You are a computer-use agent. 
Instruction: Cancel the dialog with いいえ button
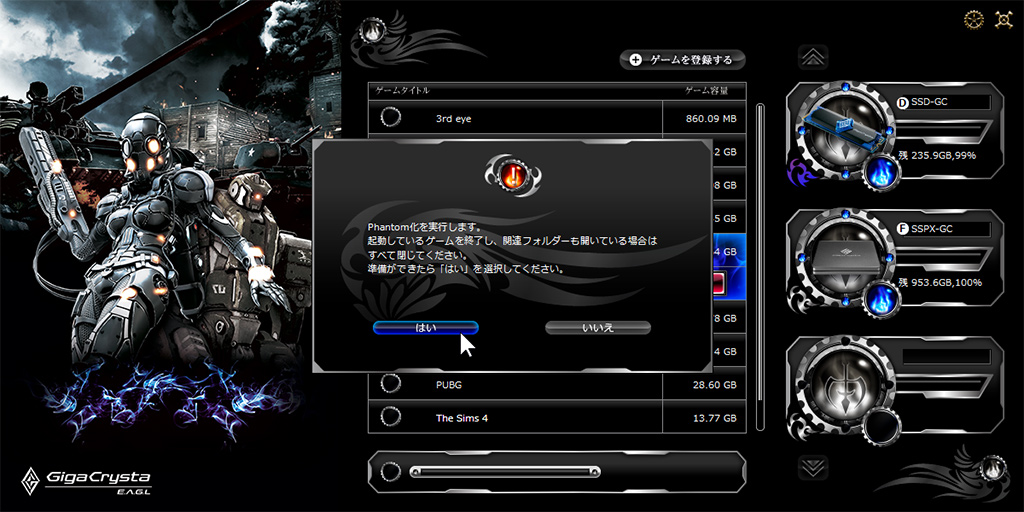pos(598,328)
